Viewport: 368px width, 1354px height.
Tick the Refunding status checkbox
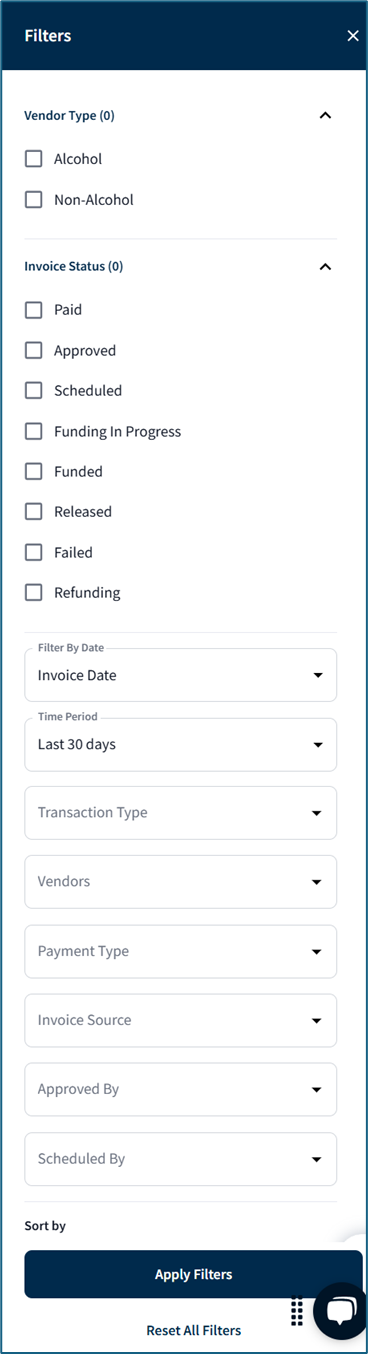[x=34, y=593]
